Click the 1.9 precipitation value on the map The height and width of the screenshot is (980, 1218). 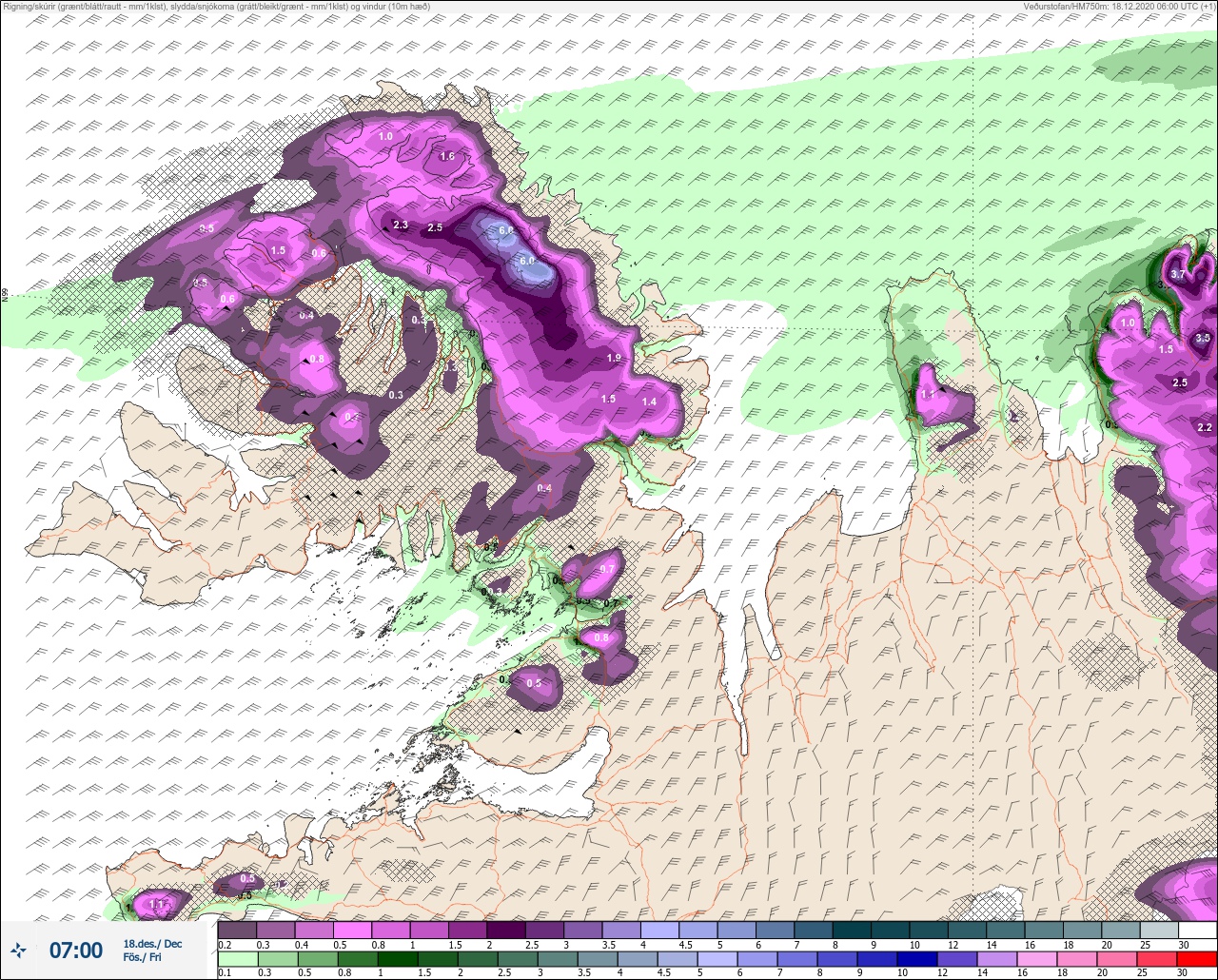[614, 358]
